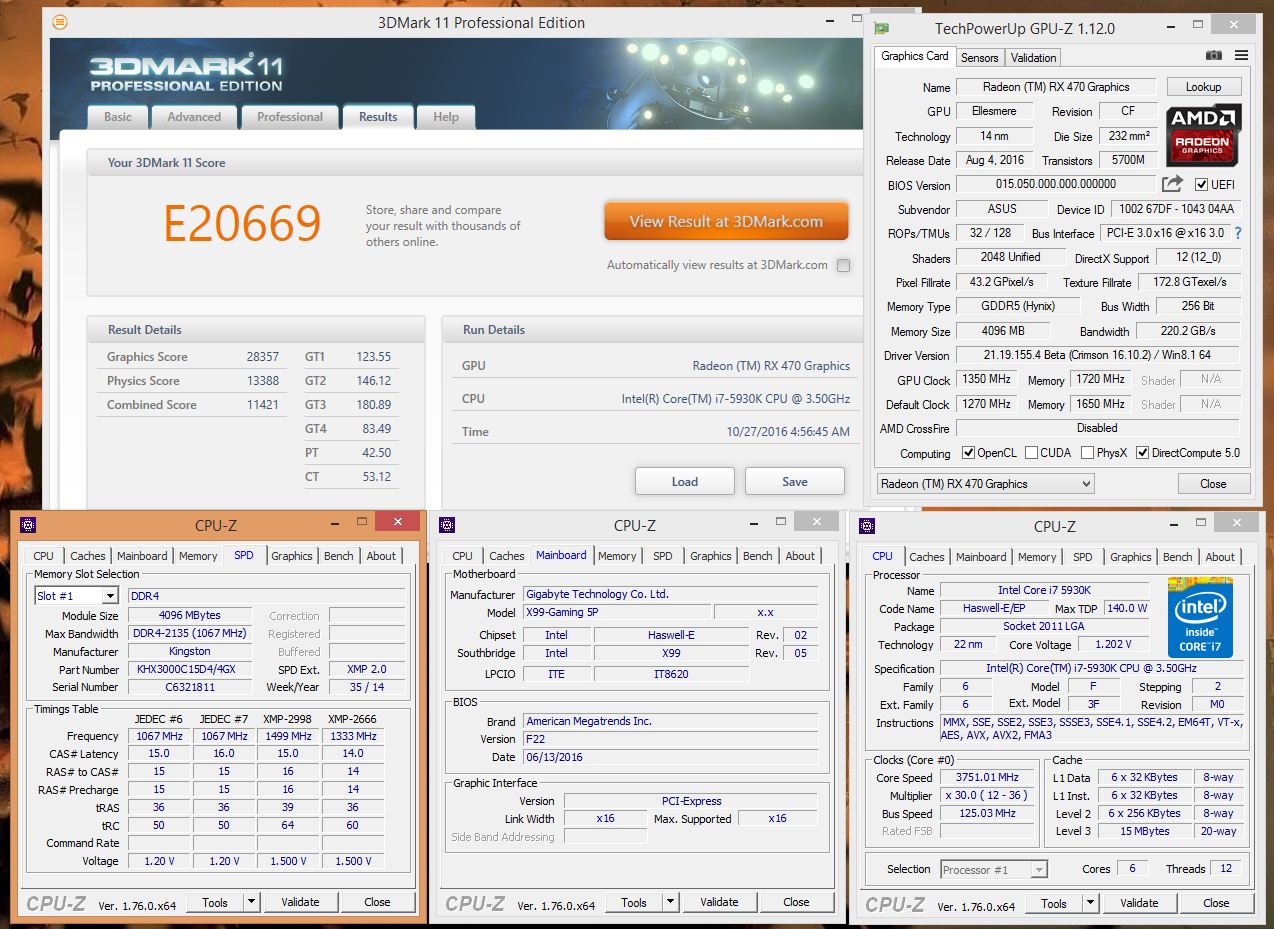This screenshot has width=1274, height=929.
Task: Click the BIOS Version field in GPU-Z
Action: [1056, 184]
